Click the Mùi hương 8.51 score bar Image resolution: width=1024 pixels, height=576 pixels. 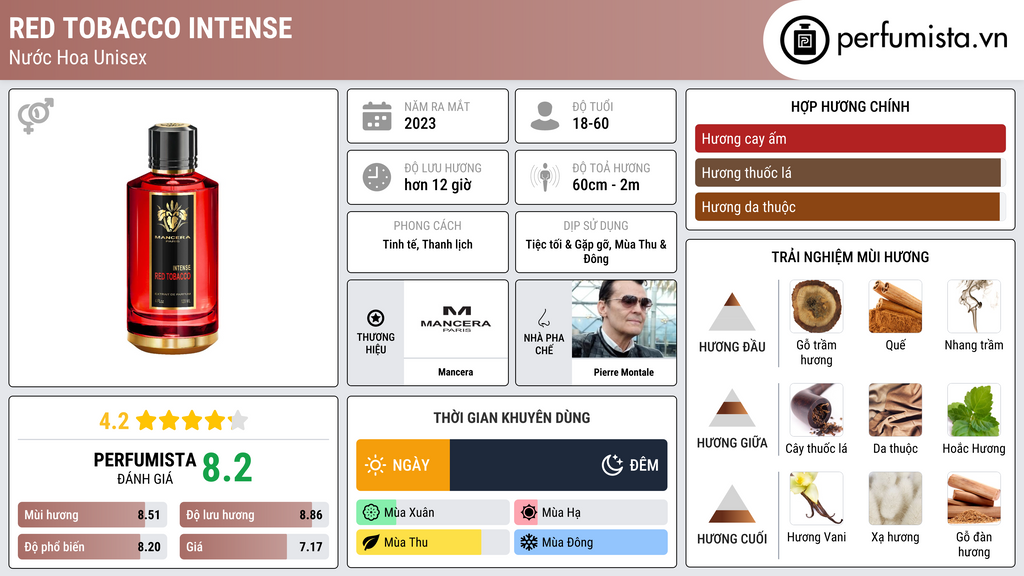(x=93, y=515)
